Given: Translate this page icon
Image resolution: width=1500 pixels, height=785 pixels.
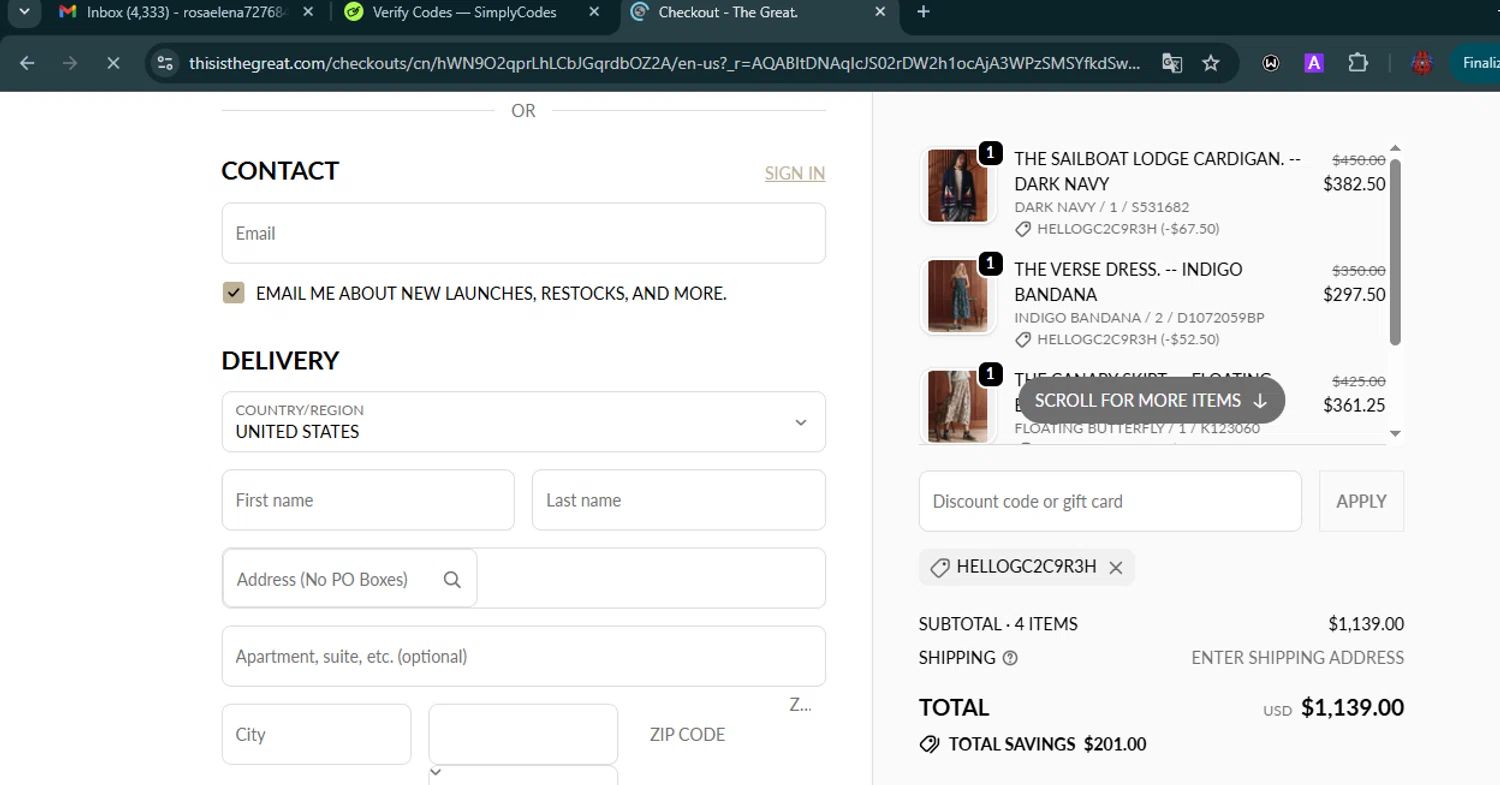Looking at the screenshot, I should 1172,63.
